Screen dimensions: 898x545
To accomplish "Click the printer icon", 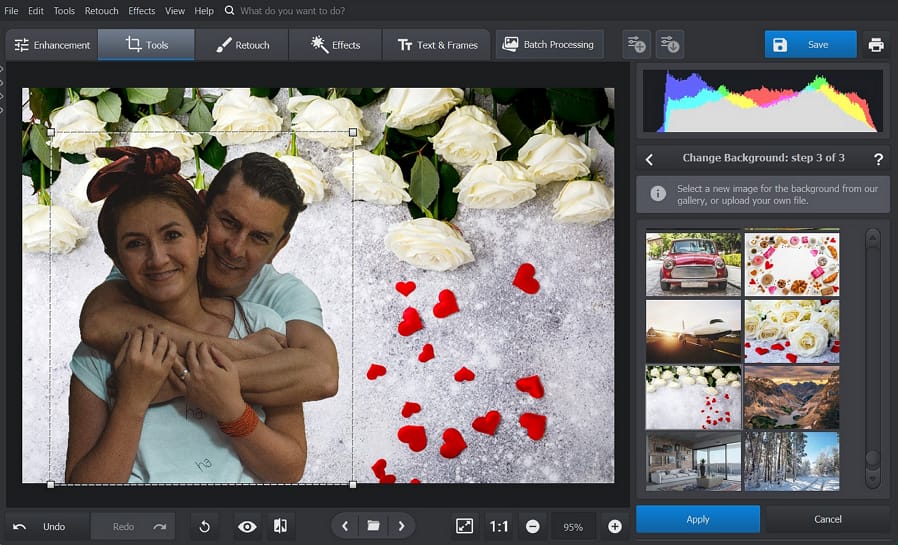I will point(876,44).
